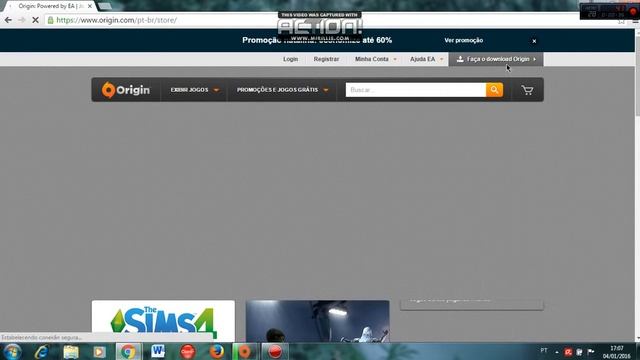640x360 pixels.
Task: Stop page loading with the X button
Action: (35, 20)
